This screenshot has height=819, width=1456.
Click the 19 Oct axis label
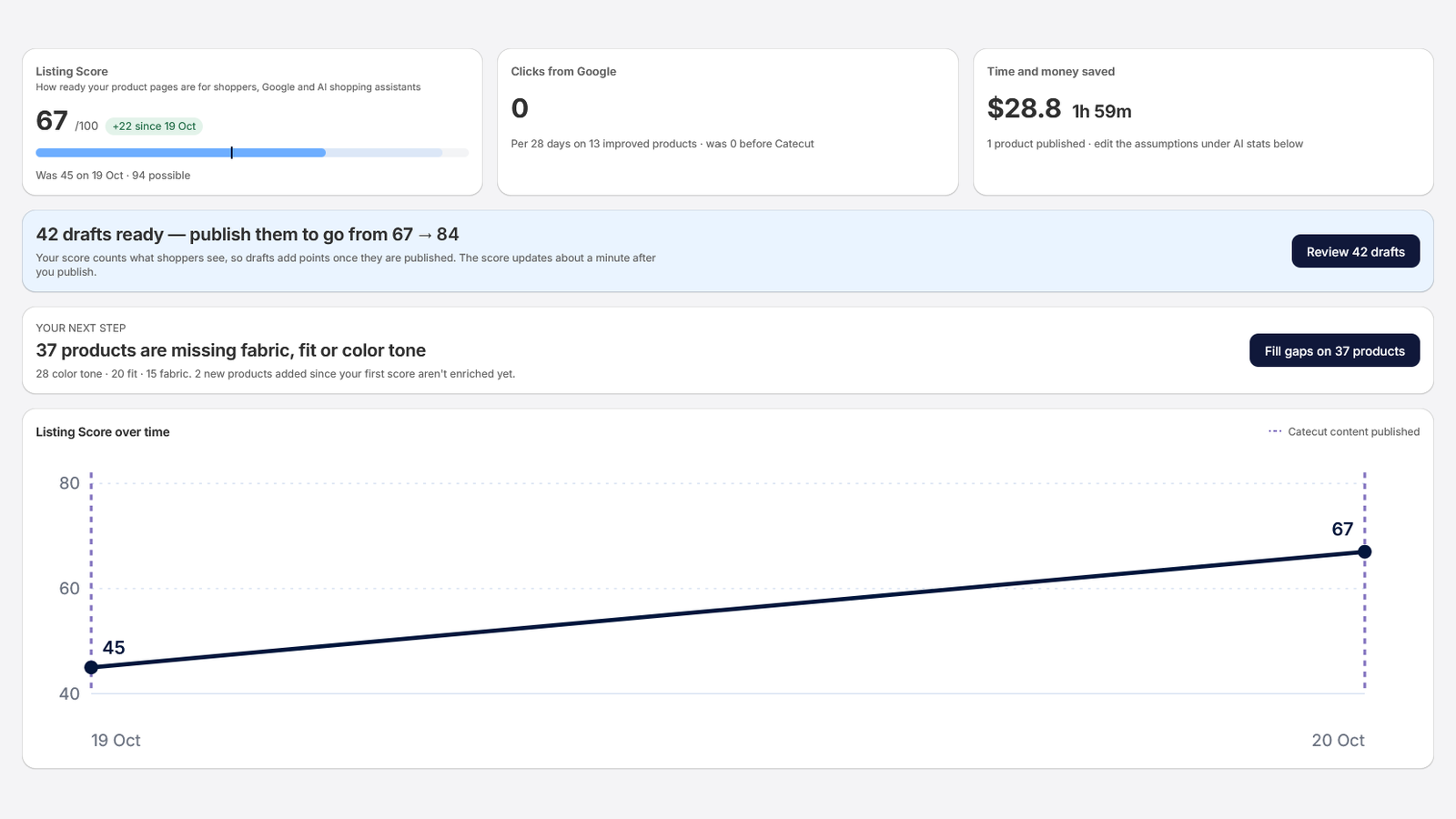[116, 740]
